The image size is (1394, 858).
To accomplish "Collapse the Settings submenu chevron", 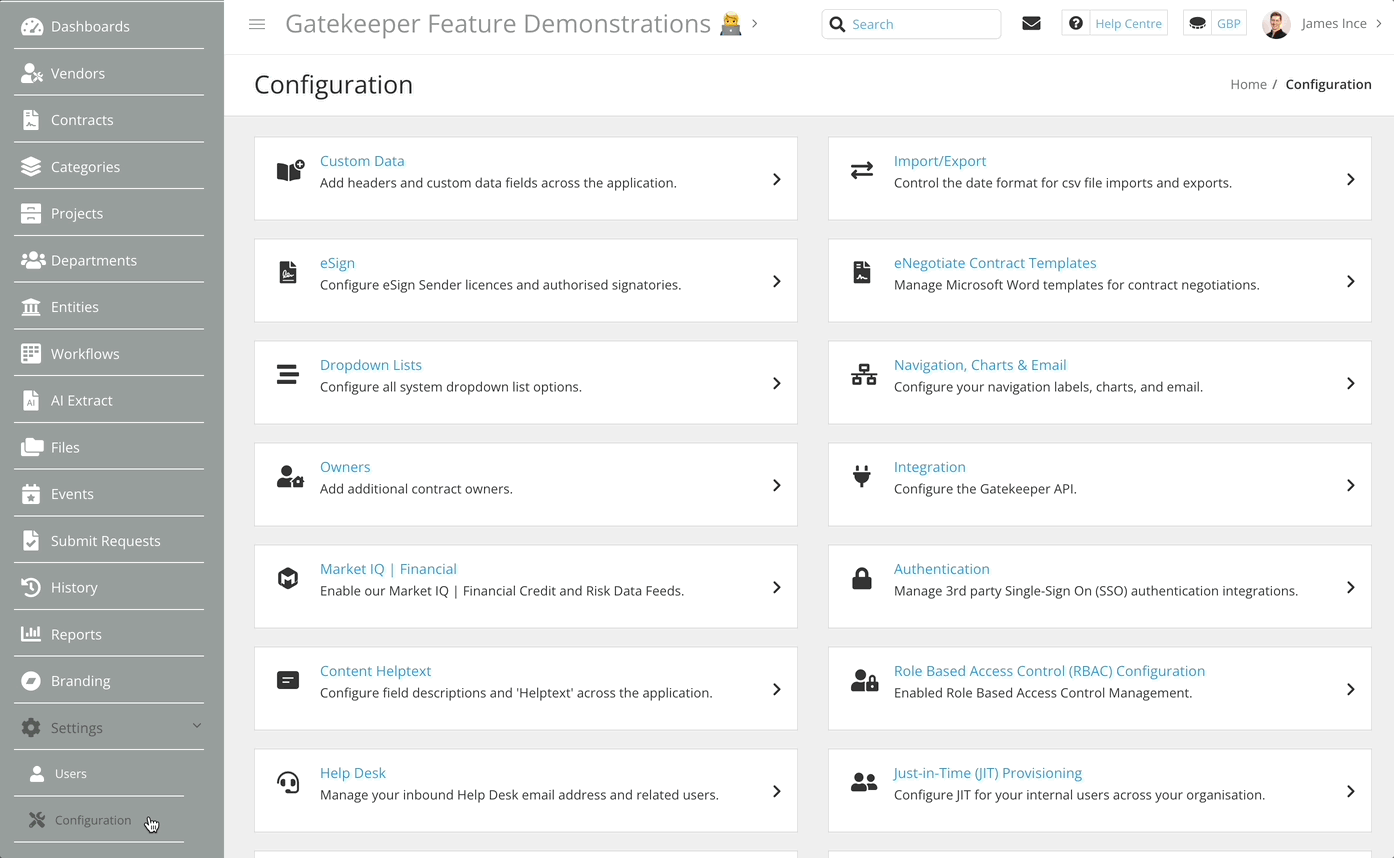I will 196,726.
